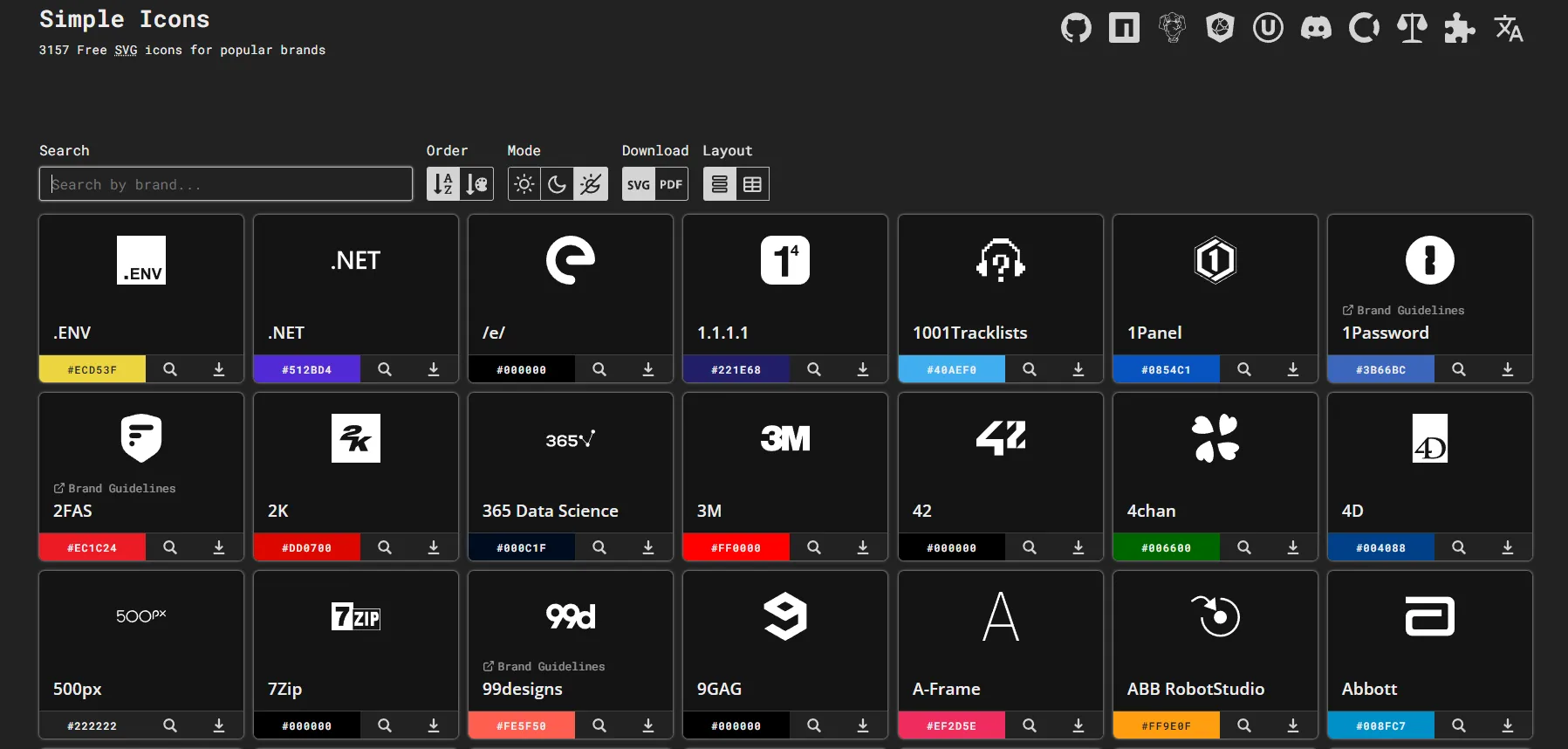Screen dimensions: 1568x749
Task: Preview the 1001Tracklists icon with magnifier
Action: pyautogui.click(x=1030, y=369)
